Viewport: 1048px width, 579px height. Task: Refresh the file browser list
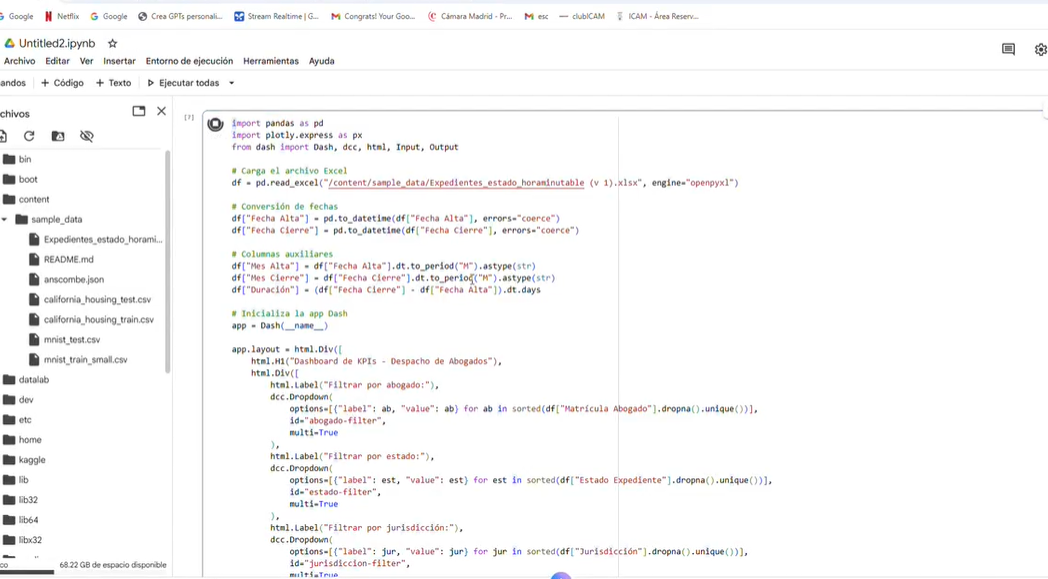pos(29,136)
